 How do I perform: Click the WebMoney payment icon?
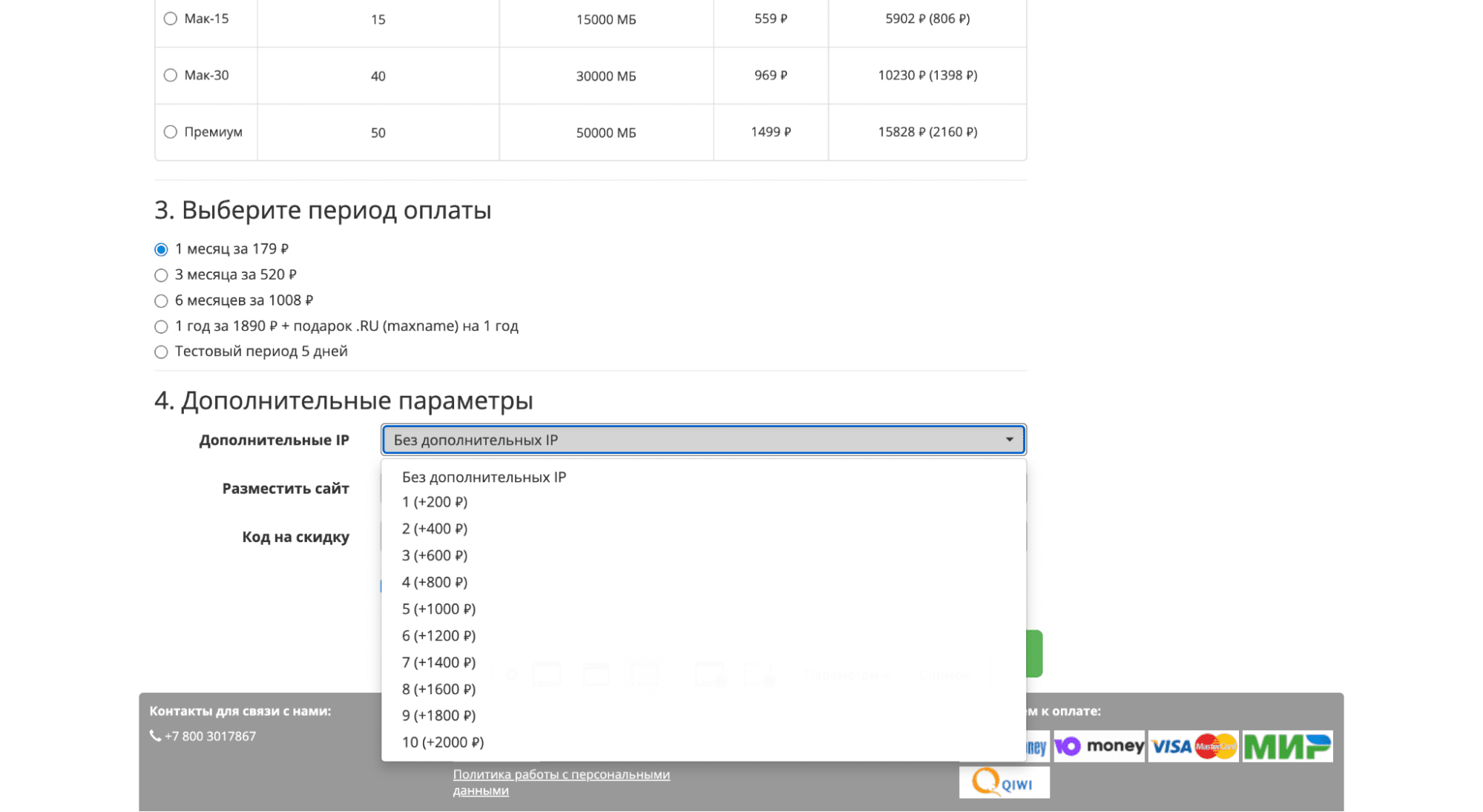1036,746
